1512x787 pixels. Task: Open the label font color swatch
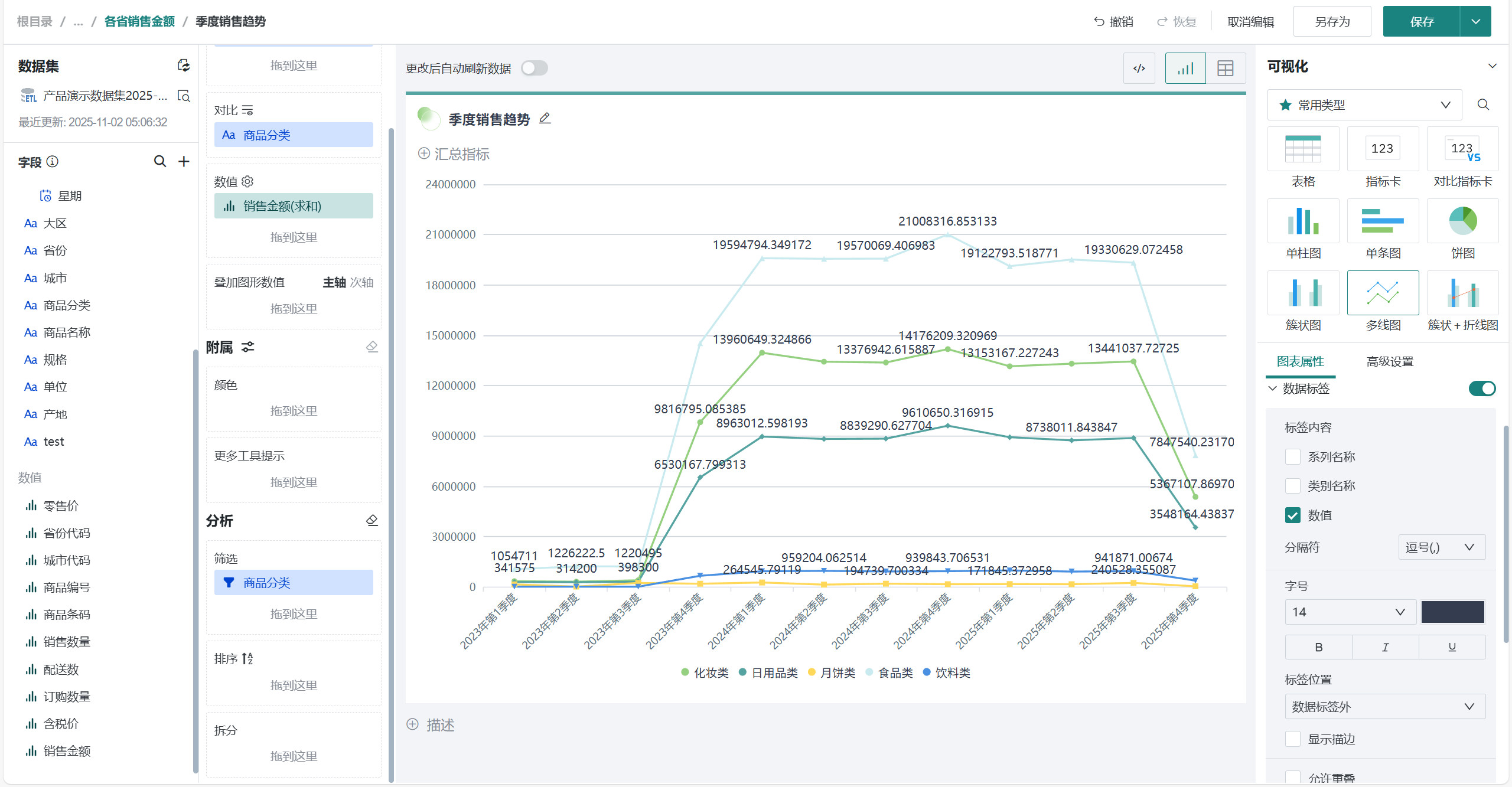pos(1452,612)
